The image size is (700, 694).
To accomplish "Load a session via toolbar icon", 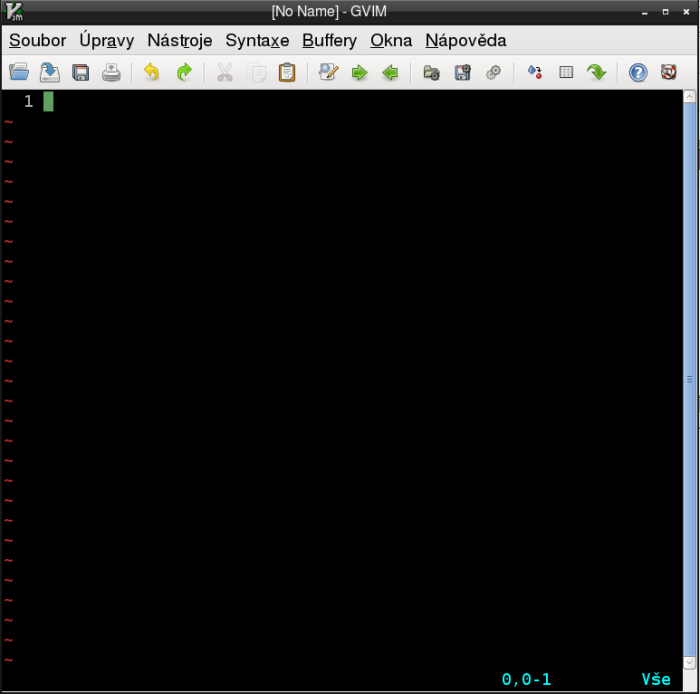I will pyautogui.click(x=431, y=72).
